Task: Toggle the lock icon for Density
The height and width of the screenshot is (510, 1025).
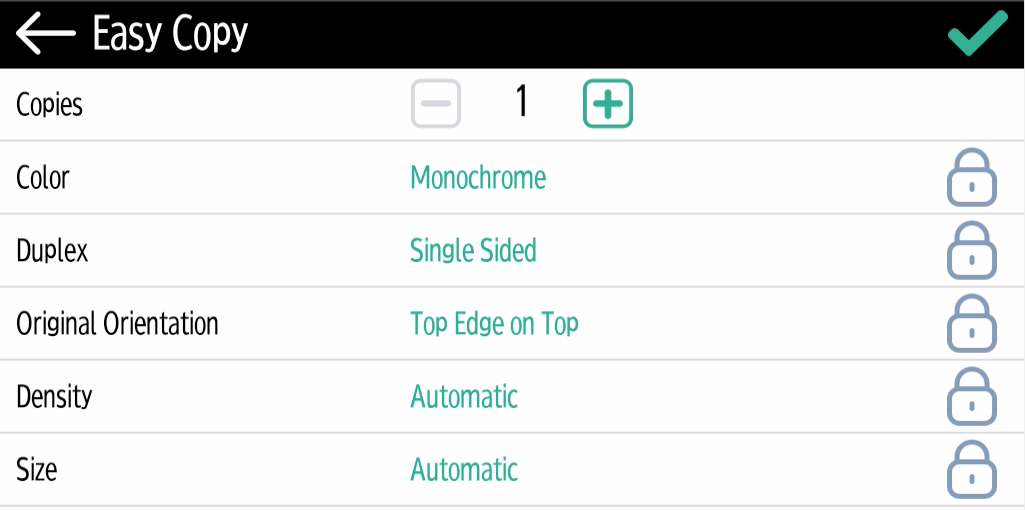Action: 971,397
